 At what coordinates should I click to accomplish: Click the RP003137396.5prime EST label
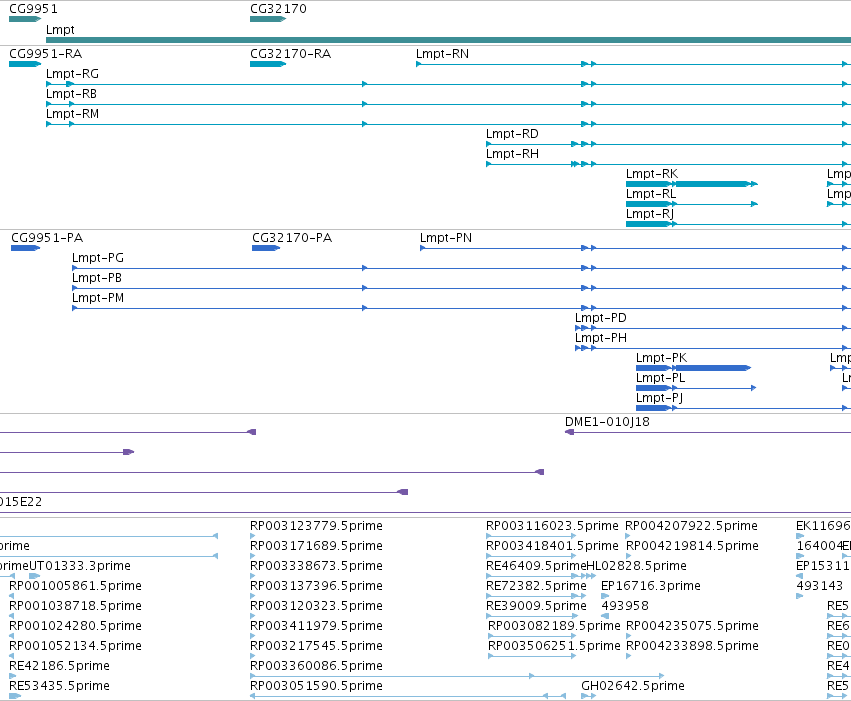coord(316,586)
